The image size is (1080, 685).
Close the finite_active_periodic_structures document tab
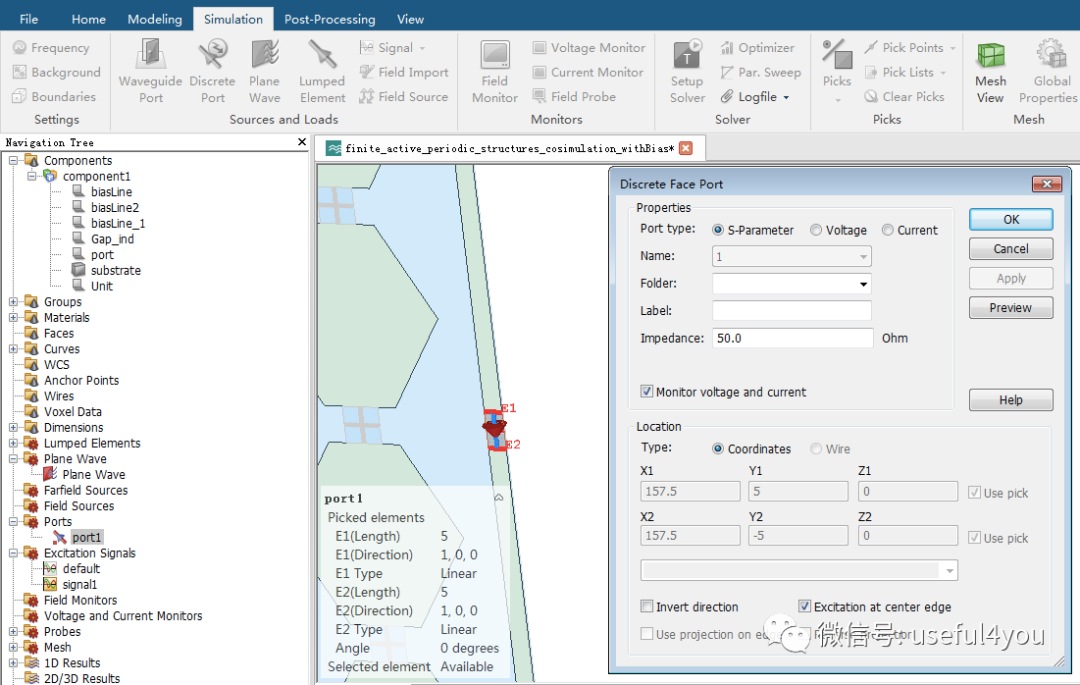click(x=685, y=148)
